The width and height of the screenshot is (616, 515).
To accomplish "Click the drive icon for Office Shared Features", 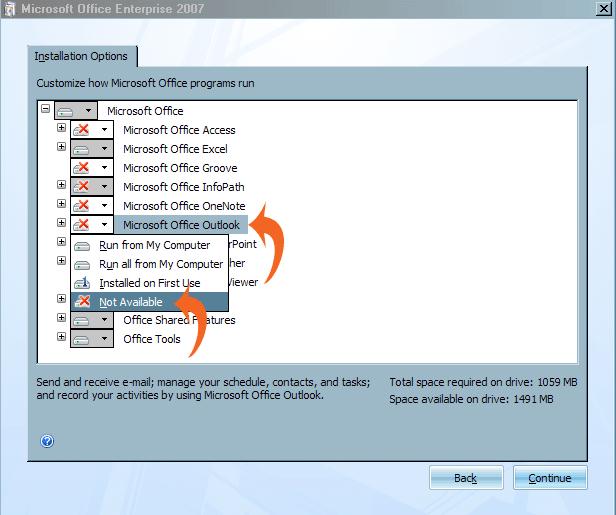I will pyautogui.click(x=81, y=321).
